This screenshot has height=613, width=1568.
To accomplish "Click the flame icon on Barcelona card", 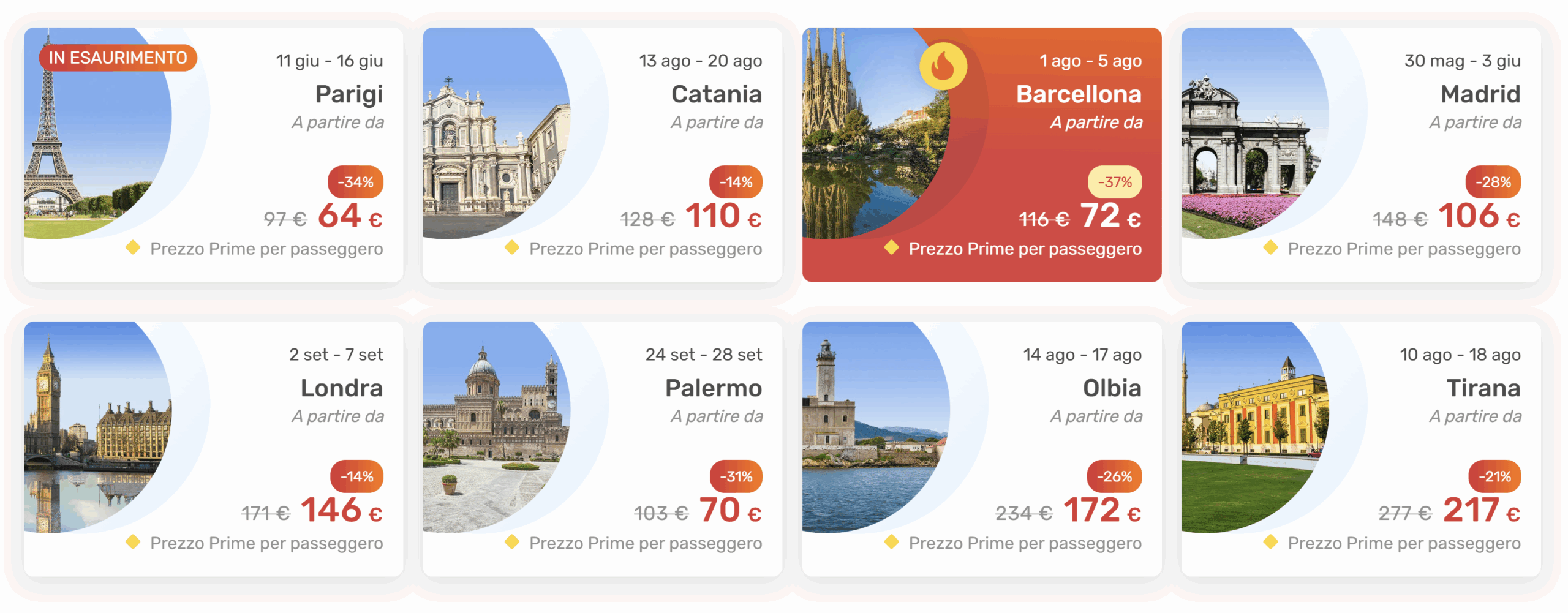I will pyautogui.click(x=943, y=66).
